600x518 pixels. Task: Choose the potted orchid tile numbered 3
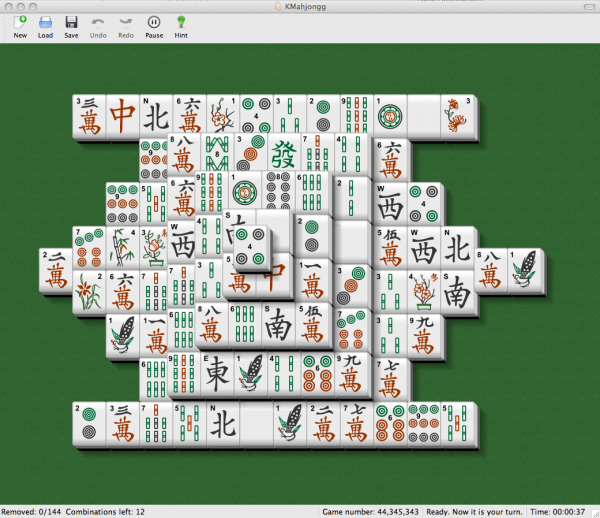154,248
